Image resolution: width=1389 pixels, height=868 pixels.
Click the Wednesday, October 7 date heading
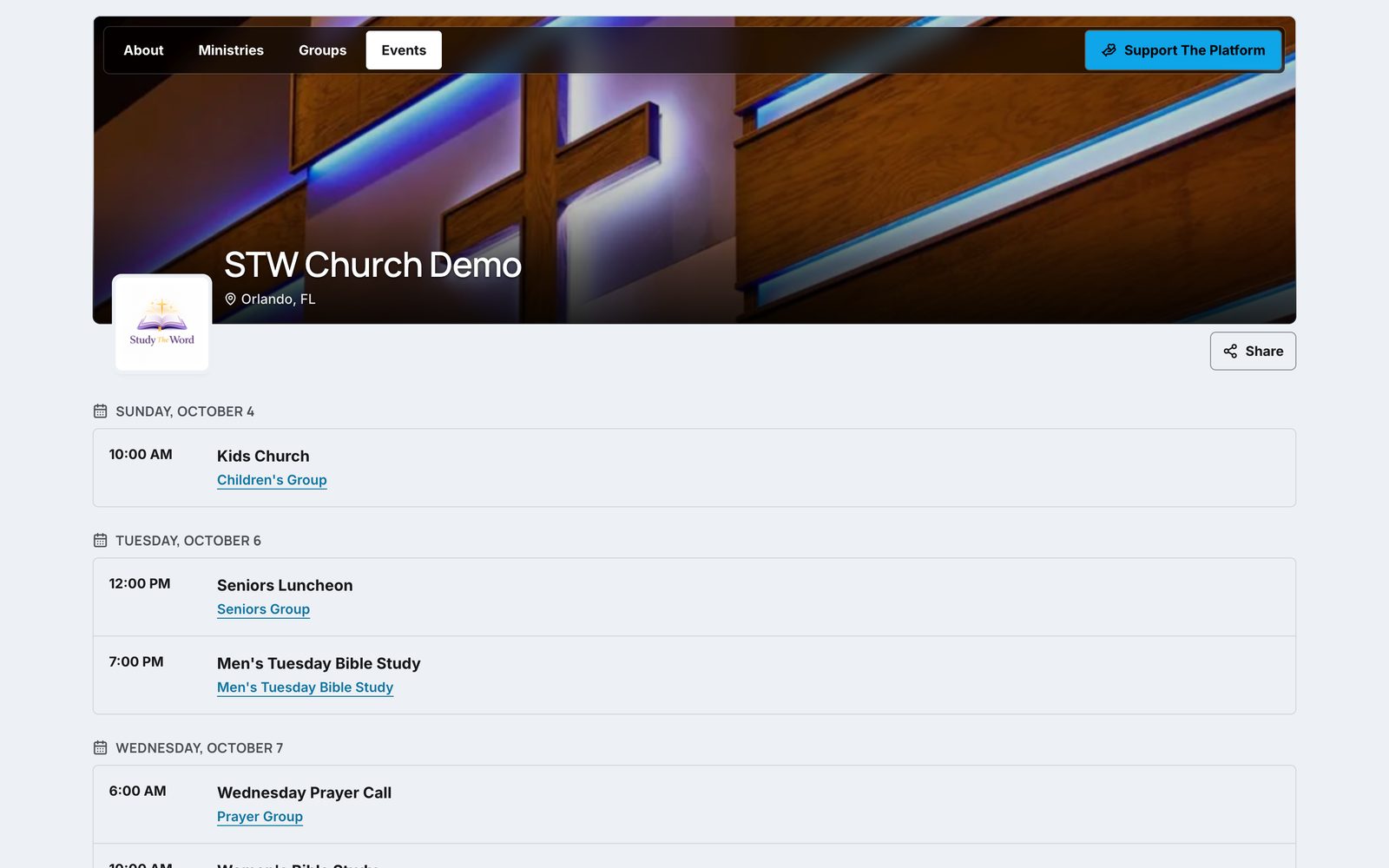[200, 748]
